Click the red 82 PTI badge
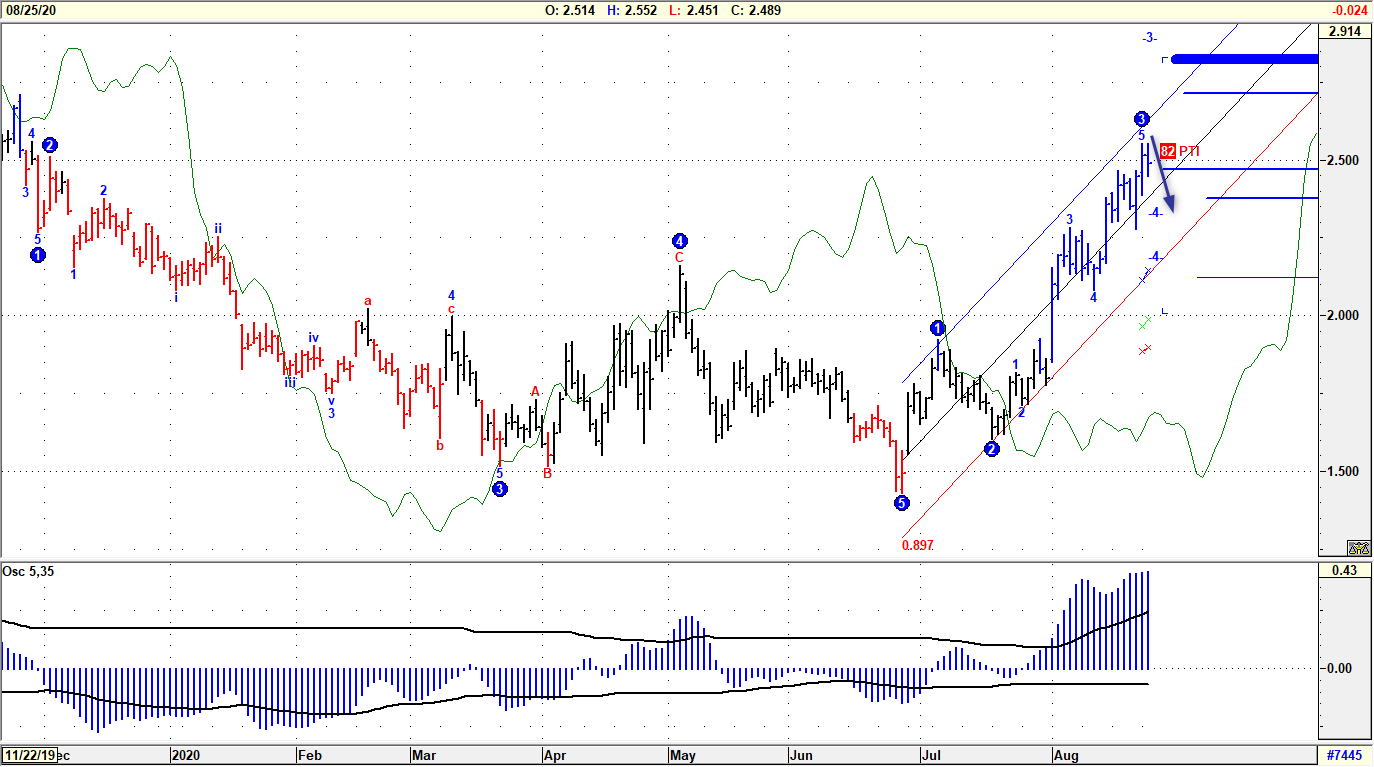 (x=1167, y=151)
